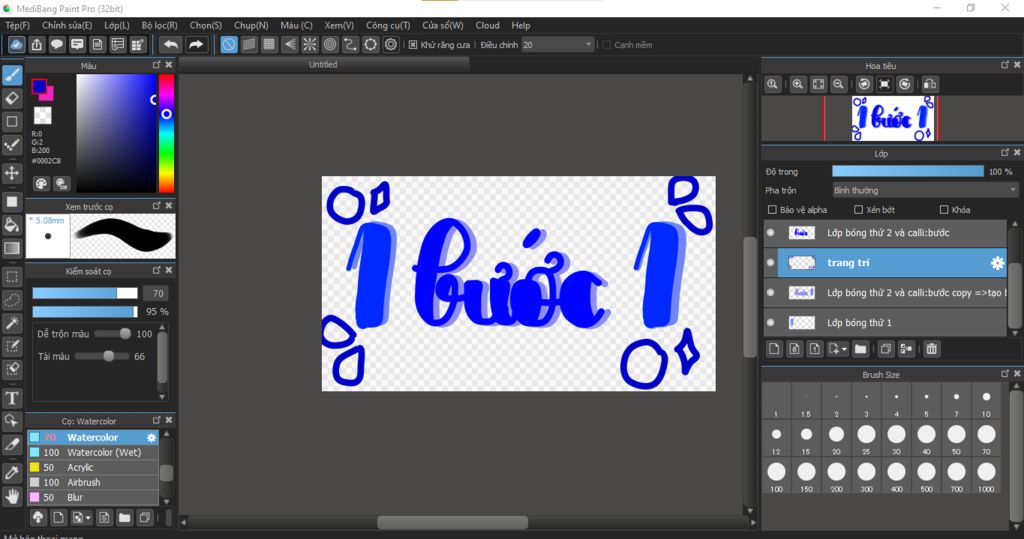Viewport: 1024px width, 539px height.
Task: Open the Tệp(F) menu
Action: click(18, 25)
